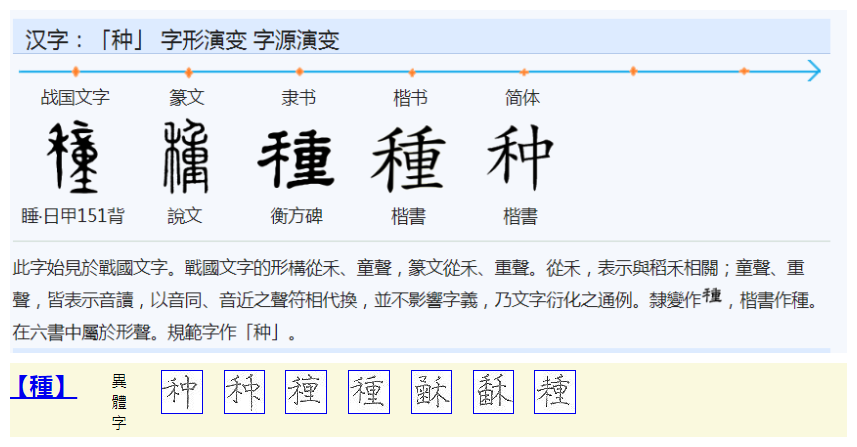The height and width of the screenshot is (447, 857).
Task: Click the heading text 字形演变
Action: pos(204,40)
